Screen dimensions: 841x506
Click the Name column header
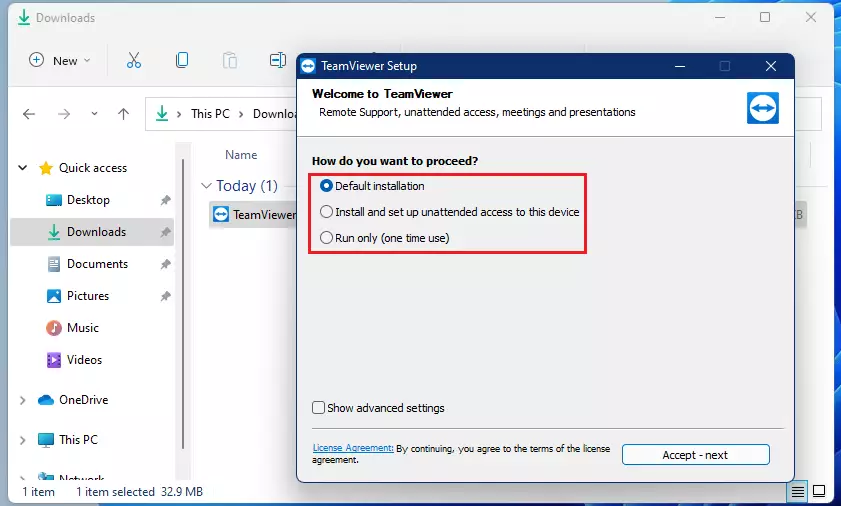pos(241,155)
